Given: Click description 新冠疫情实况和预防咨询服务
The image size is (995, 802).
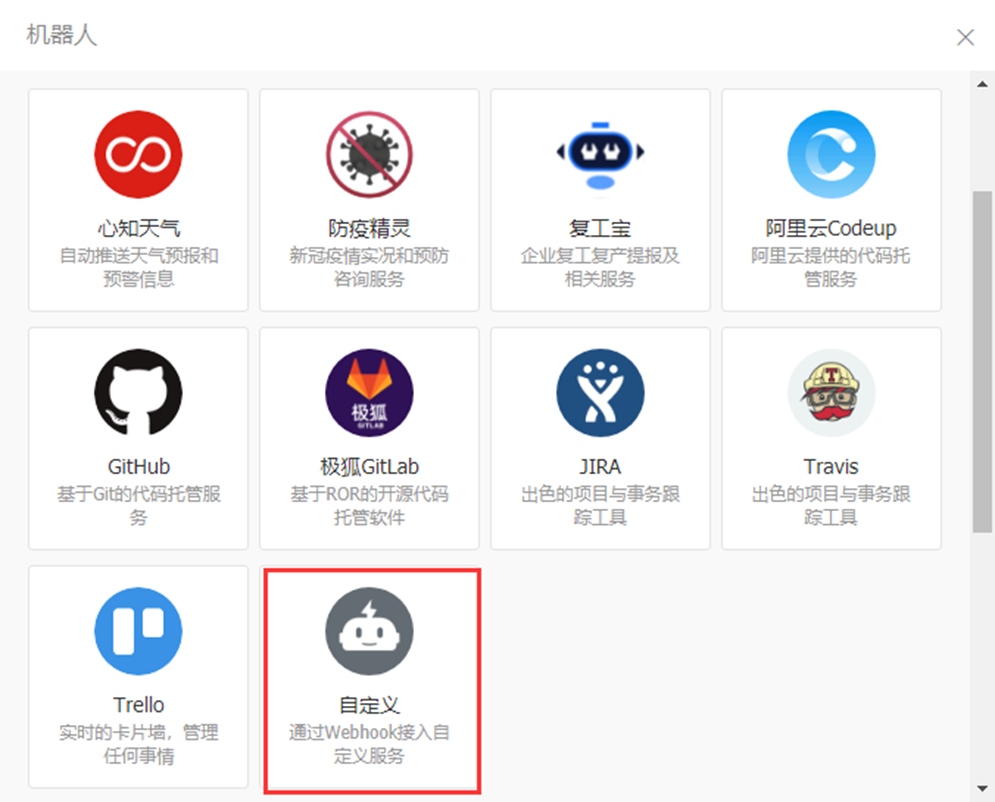Looking at the screenshot, I should [x=369, y=267].
